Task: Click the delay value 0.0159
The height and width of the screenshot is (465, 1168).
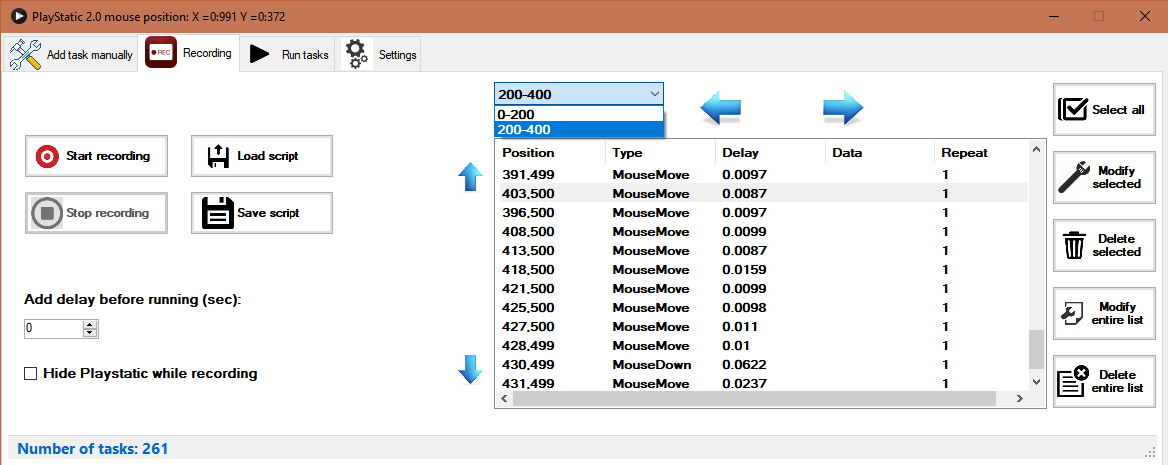Action: coord(744,269)
